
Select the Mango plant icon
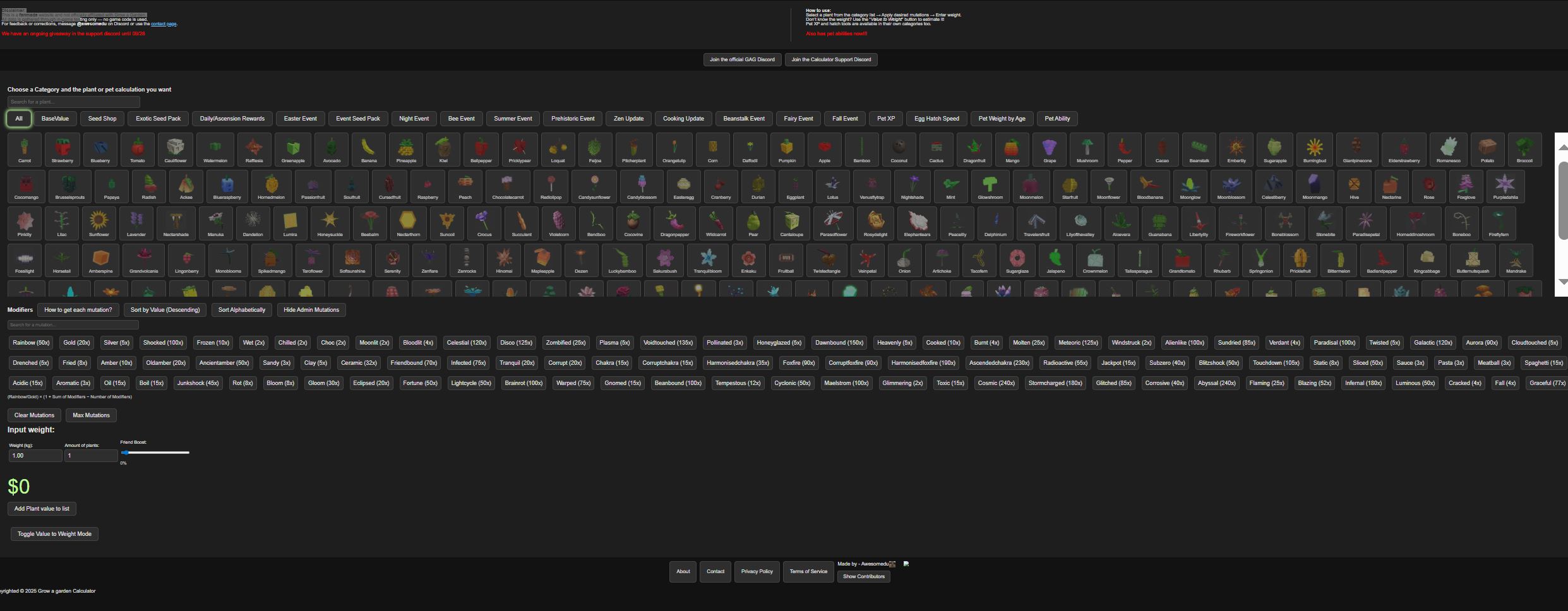point(1012,150)
